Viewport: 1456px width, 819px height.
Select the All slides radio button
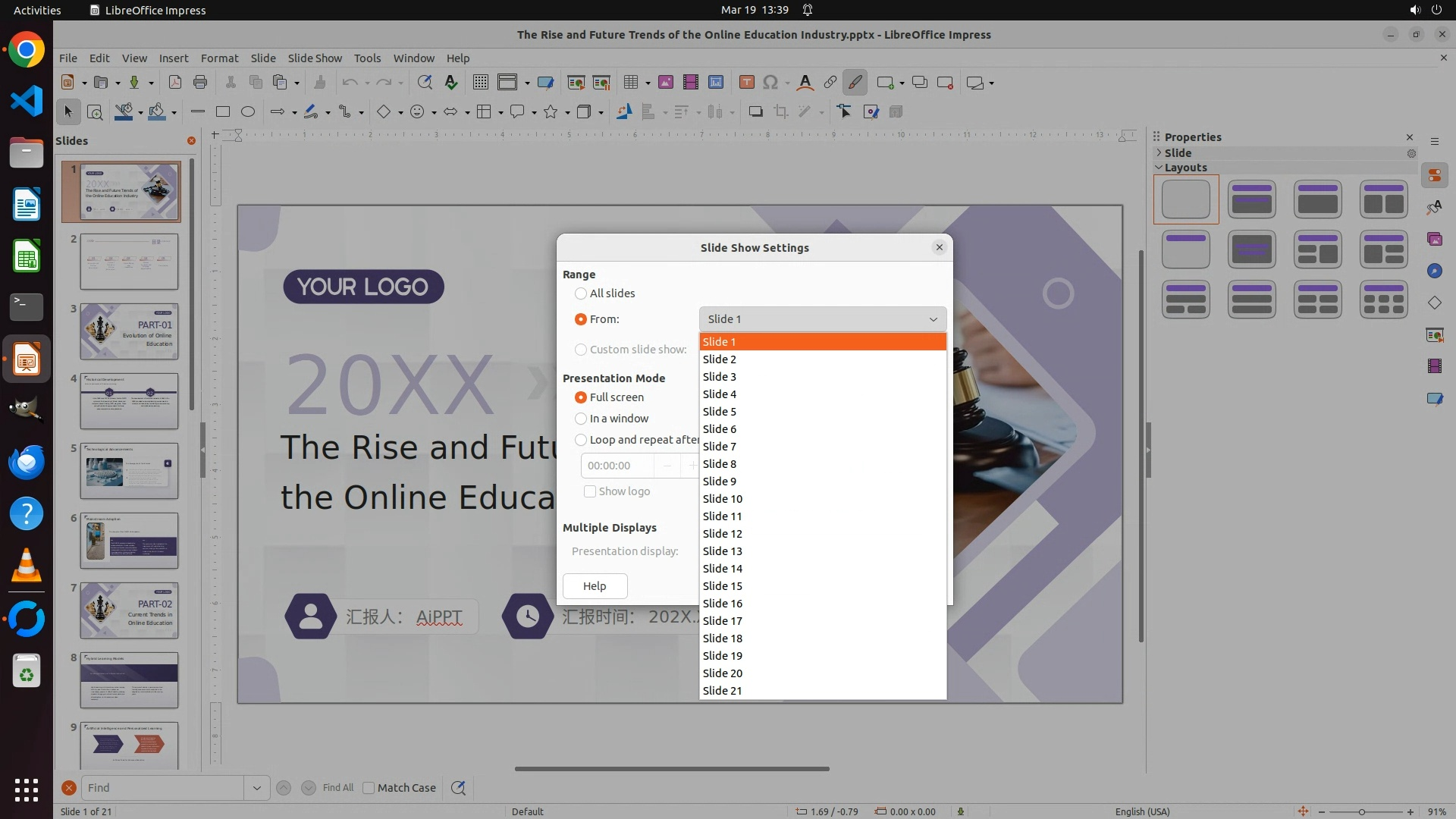pos(581,293)
